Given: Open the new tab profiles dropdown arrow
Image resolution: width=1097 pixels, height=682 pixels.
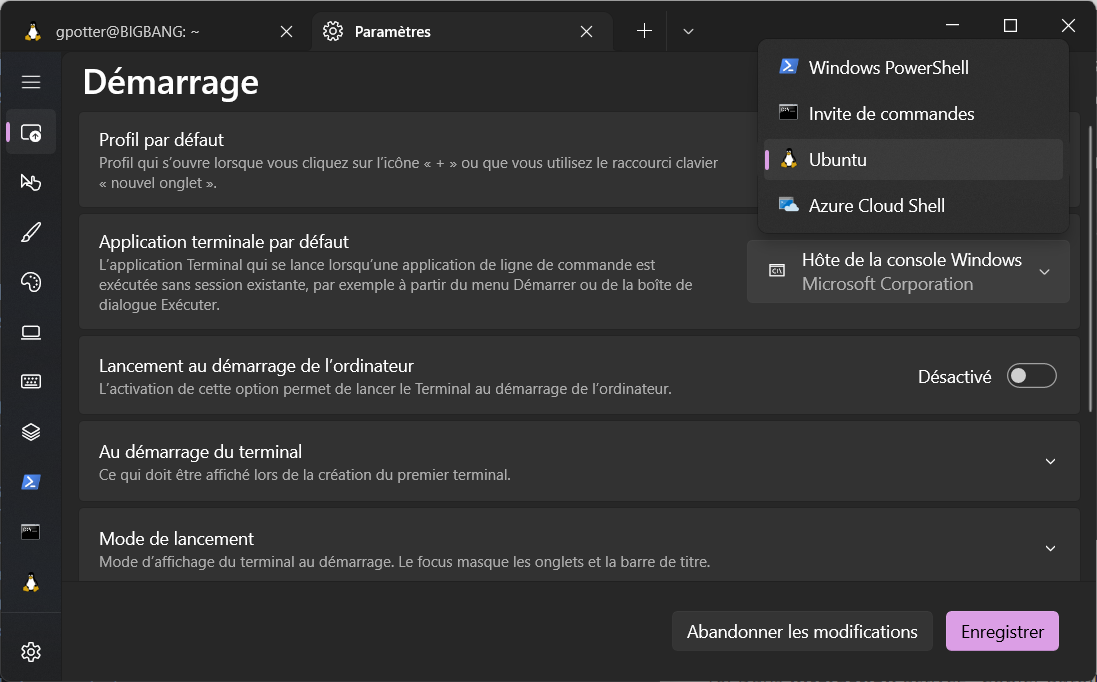Looking at the screenshot, I should tap(688, 31).
